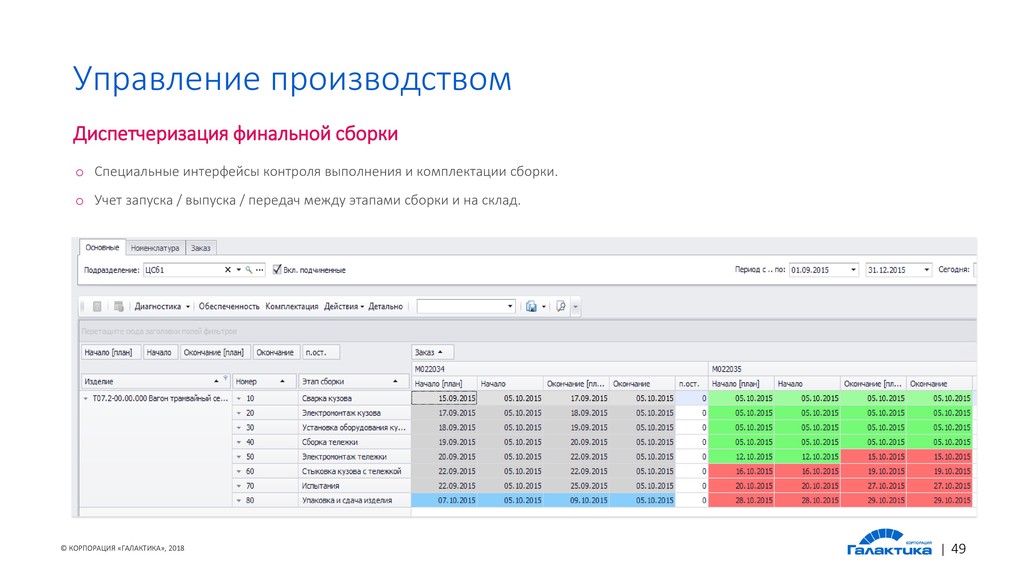Click the Заказ column field button
This screenshot has height=576, width=1024.
click(x=432, y=353)
